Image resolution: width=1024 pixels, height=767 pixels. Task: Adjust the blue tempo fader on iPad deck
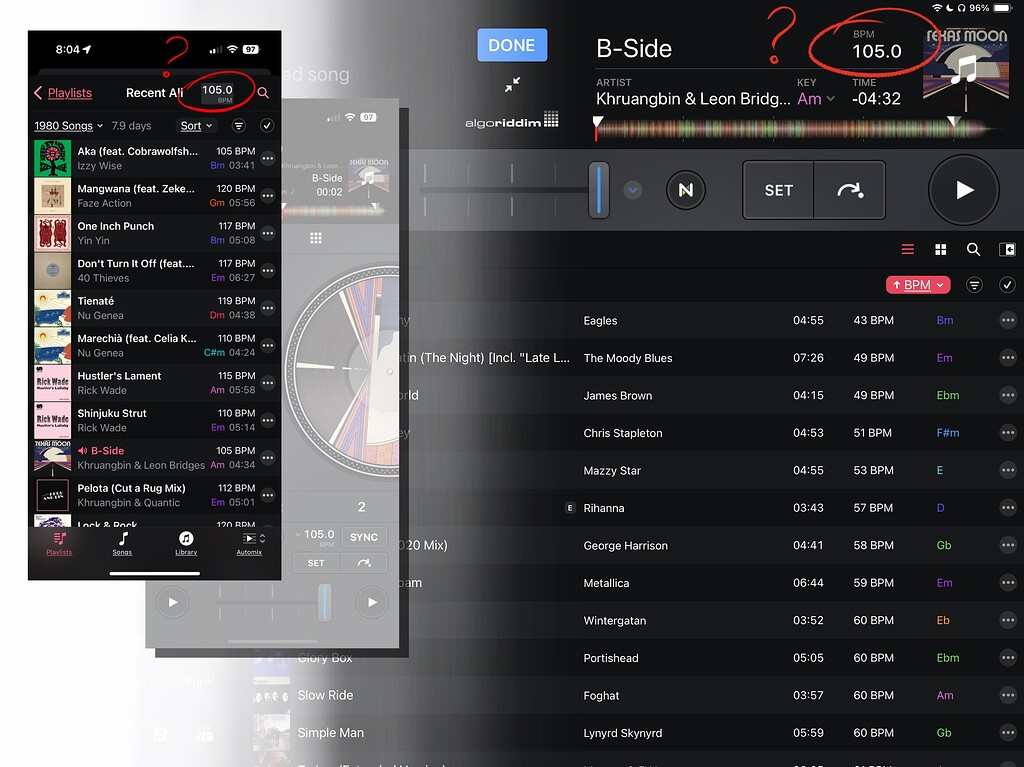click(x=598, y=189)
